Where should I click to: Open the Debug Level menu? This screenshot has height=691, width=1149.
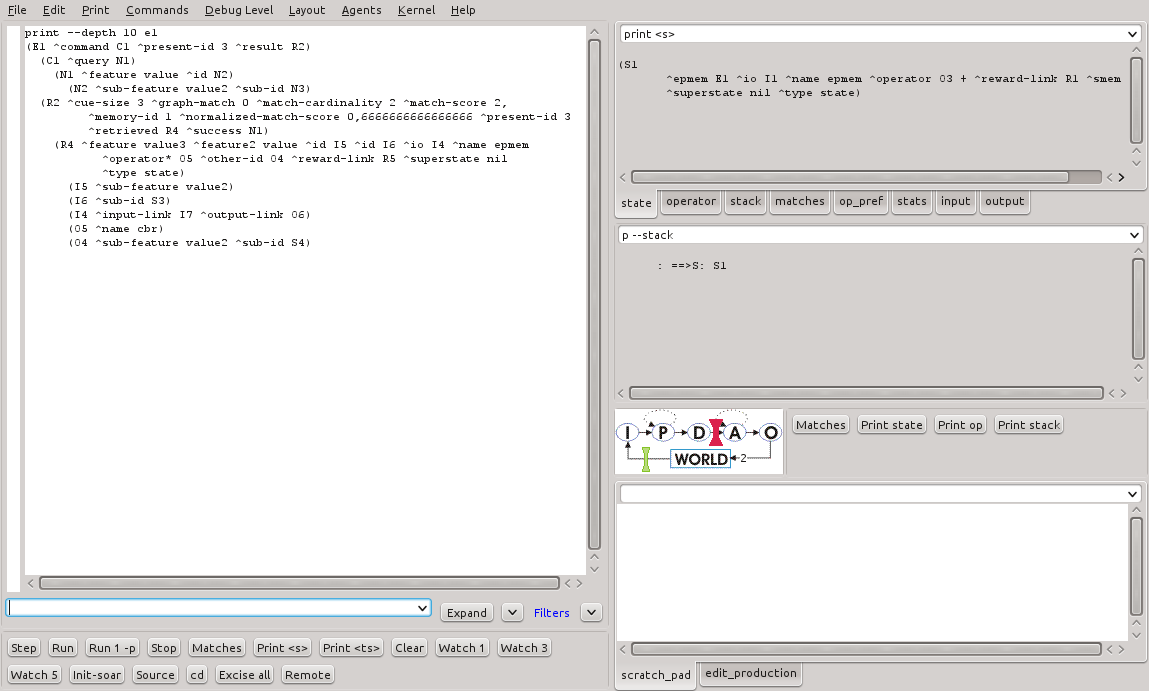click(x=238, y=10)
